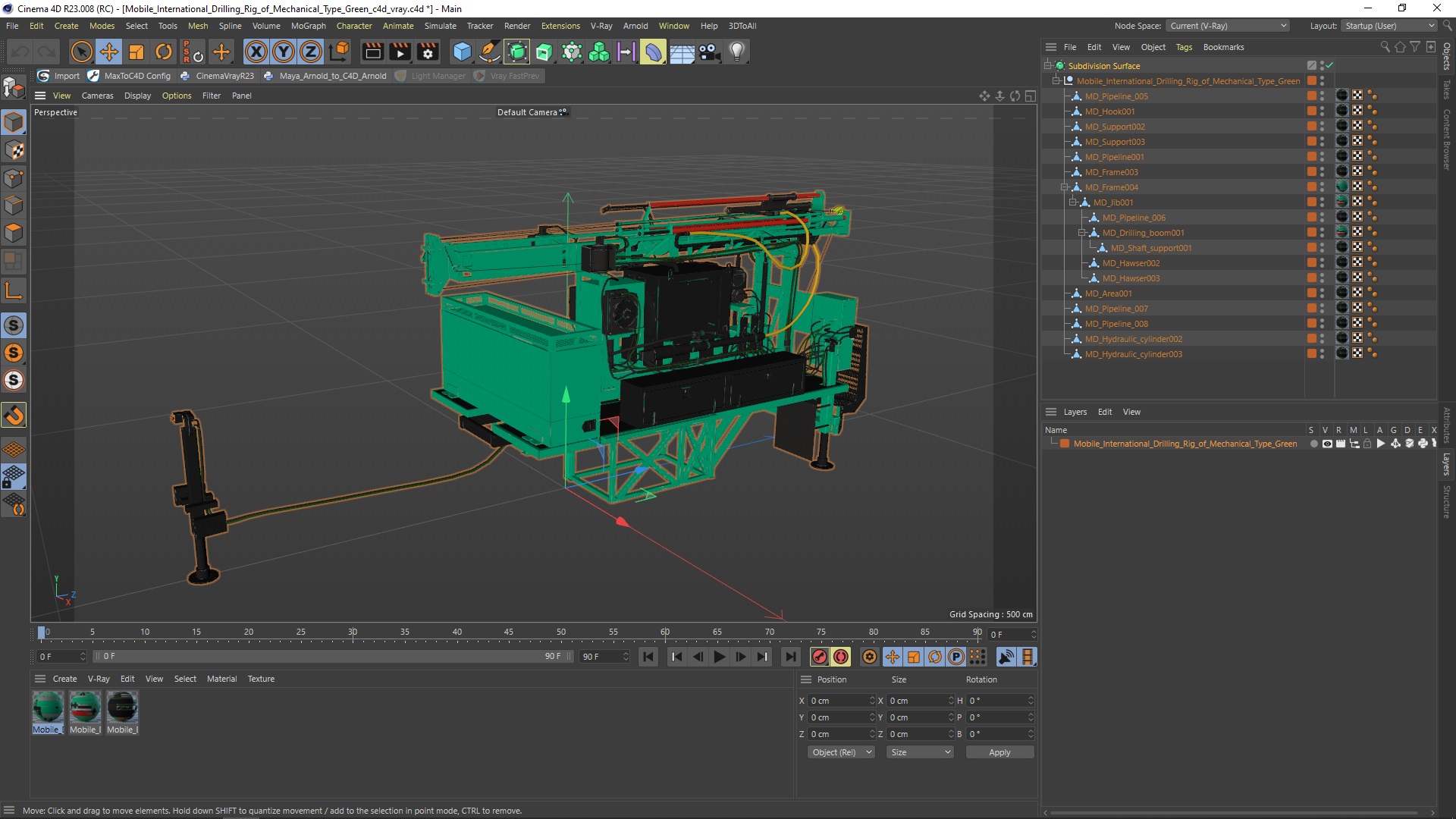The width and height of the screenshot is (1456, 819).
Task: Toggle Y-axis lock
Action: tap(284, 52)
